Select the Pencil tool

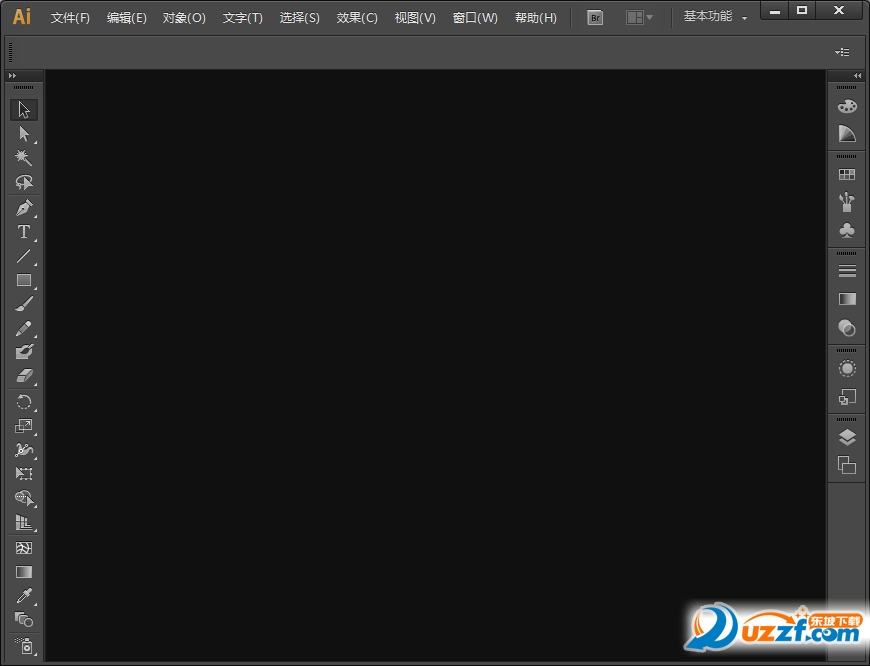point(24,328)
